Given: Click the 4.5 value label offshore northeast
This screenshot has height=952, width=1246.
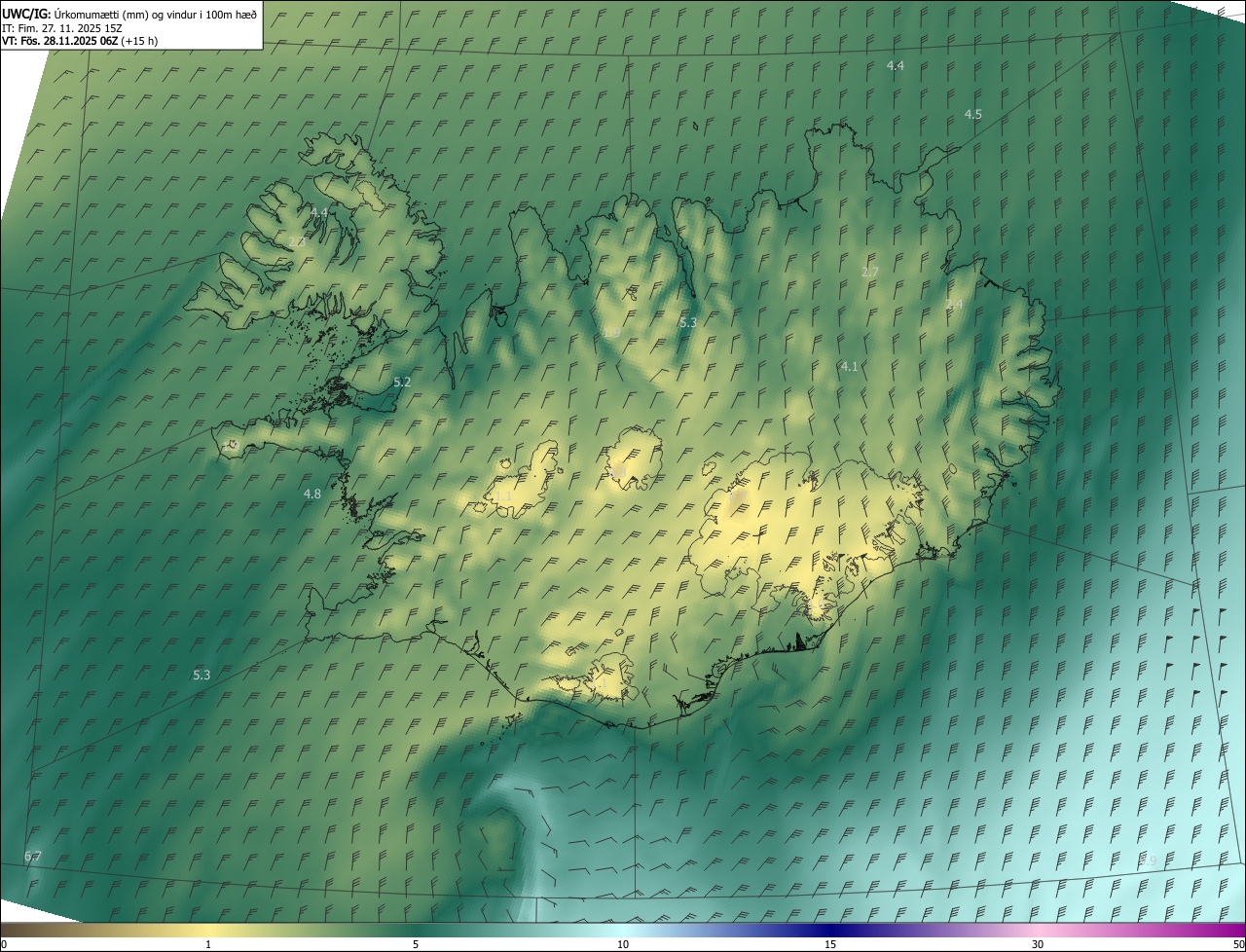Looking at the screenshot, I should tap(972, 115).
